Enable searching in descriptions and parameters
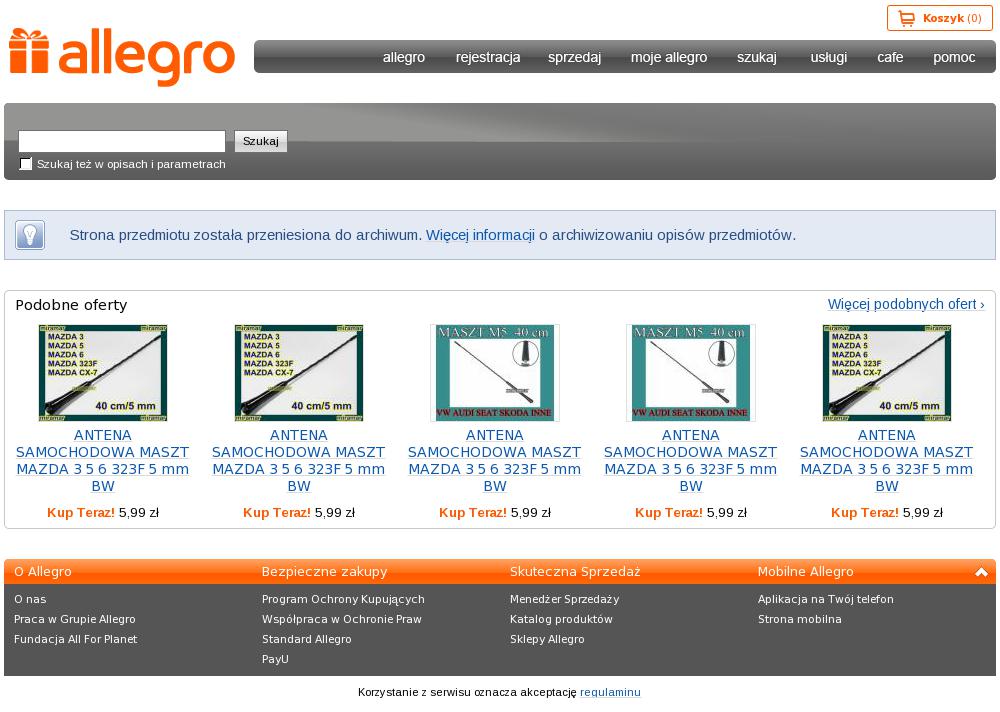The width and height of the screenshot is (1000, 712). 26,164
